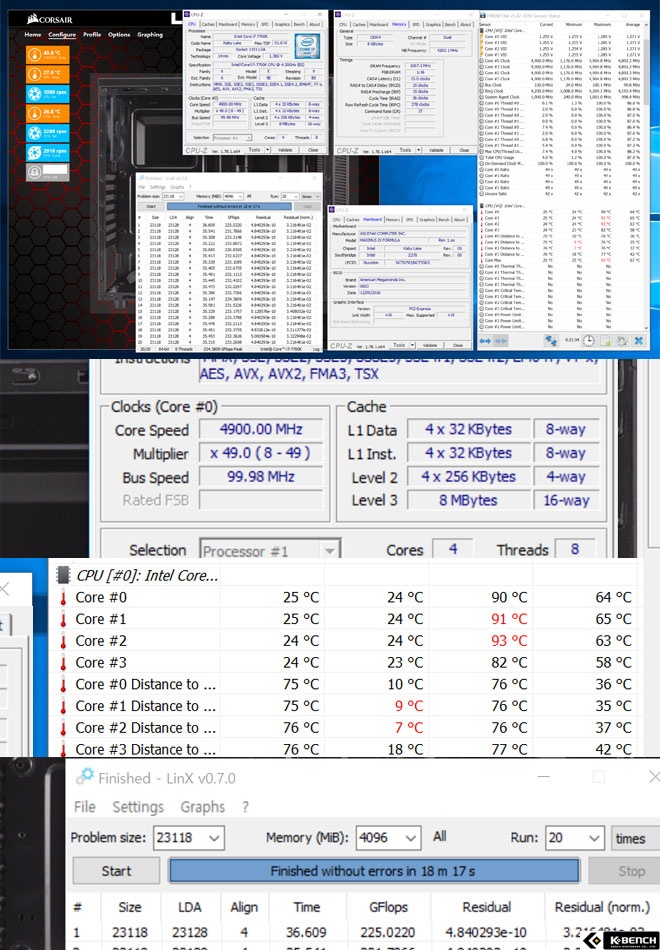Click the Current column header in HWiNFO
The width and height of the screenshot is (660, 950).
point(546,24)
